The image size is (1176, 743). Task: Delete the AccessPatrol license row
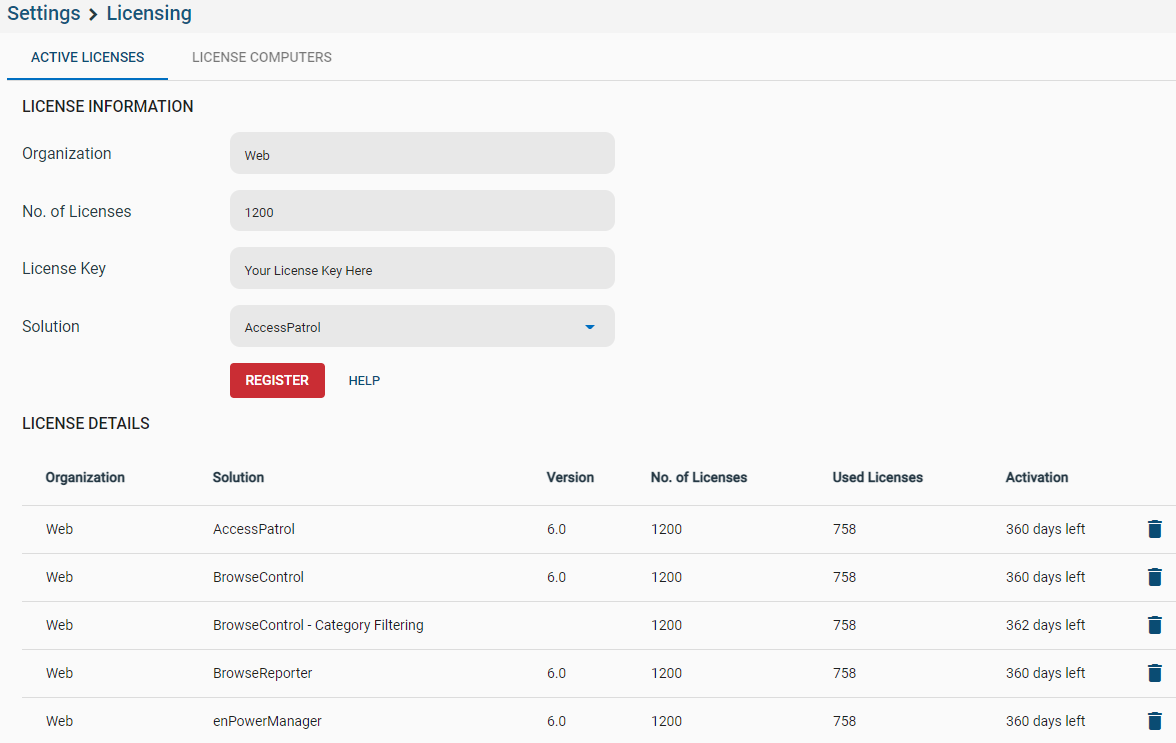coord(1154,529)
